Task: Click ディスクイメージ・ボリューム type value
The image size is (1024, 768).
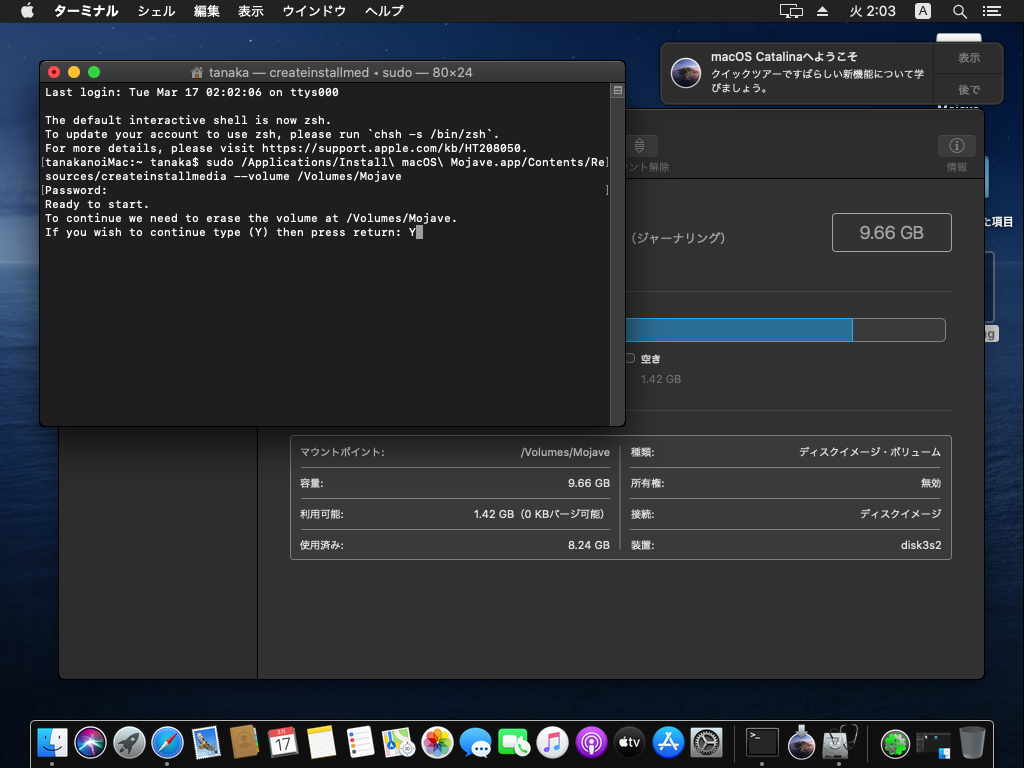Action: [870, 452]
